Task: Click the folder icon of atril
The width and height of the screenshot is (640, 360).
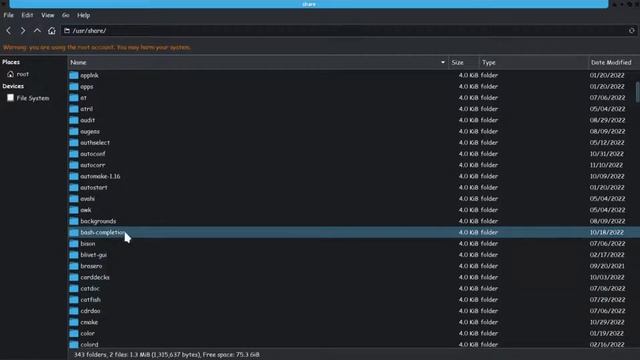Action: [73, 109]
